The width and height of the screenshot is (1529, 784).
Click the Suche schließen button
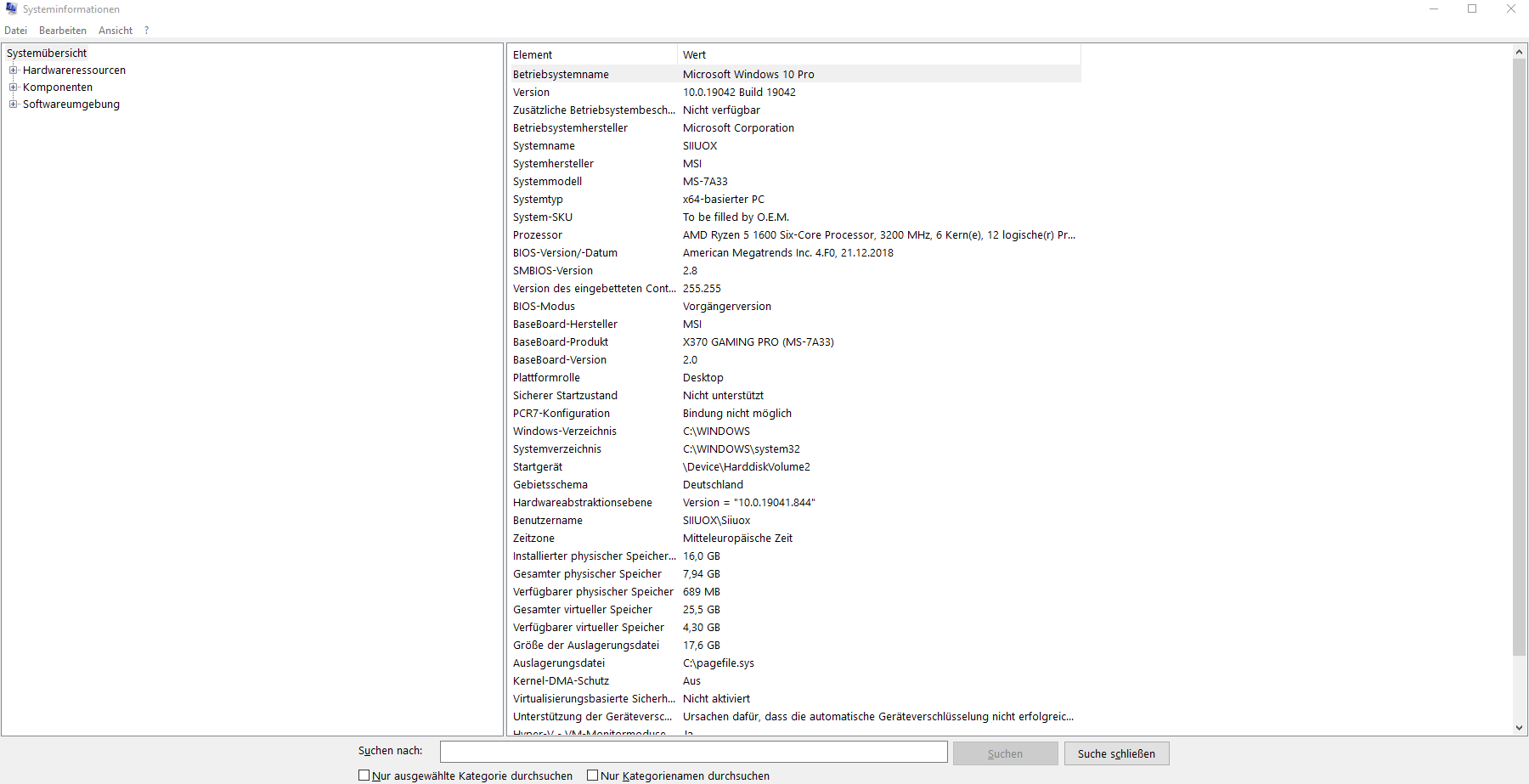click(1116, 753)
